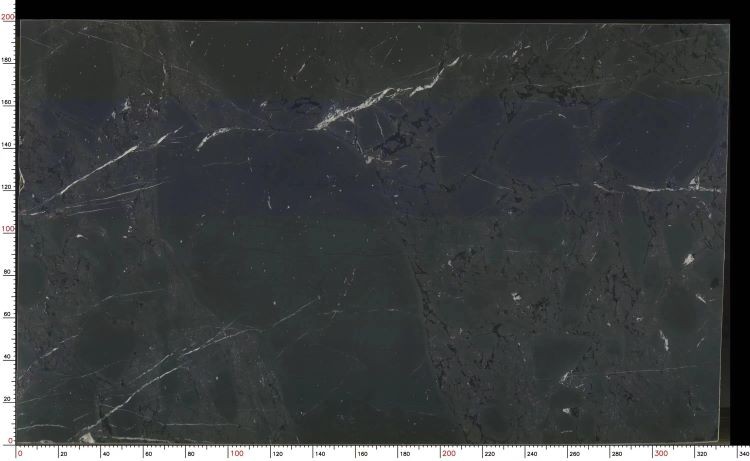Pick the 340 label on horizontal ruler
The width and height of the screenshot is (750, 461).
coord(744,453)
